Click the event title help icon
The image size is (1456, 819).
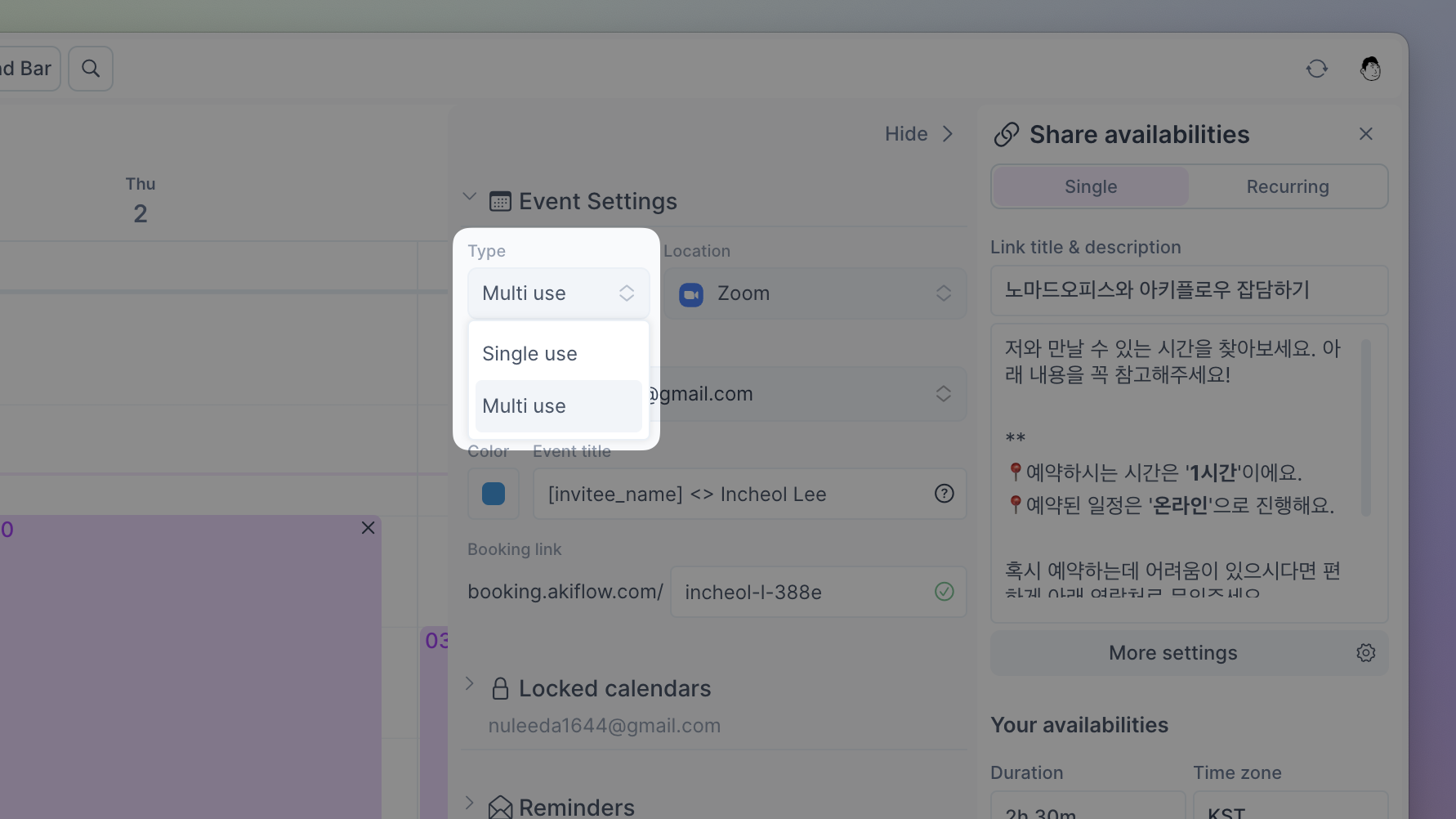click(944, 494)
